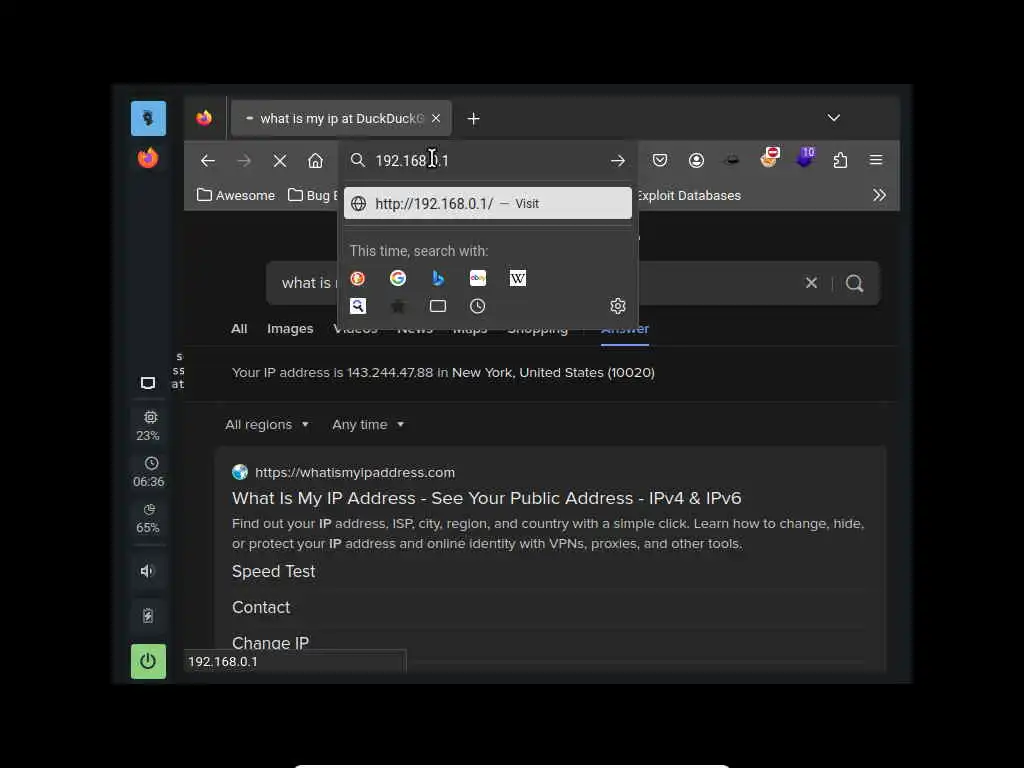Open the Awesome bookmarks folder
The height and width of the screenshot is (768, 1024).
236,195
